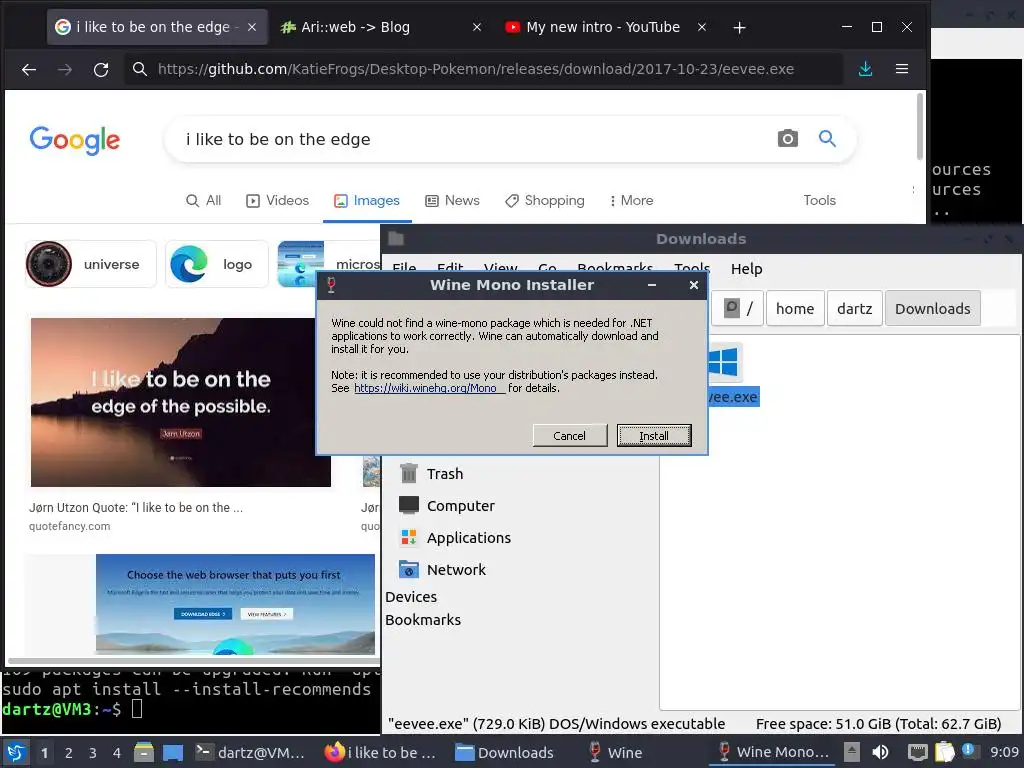Image resolution: width=1024 pixels, height=768 pixels.
Task: Click the blue Google search magnifier icon
Action: pyautogui.click(x=827, y=138)
